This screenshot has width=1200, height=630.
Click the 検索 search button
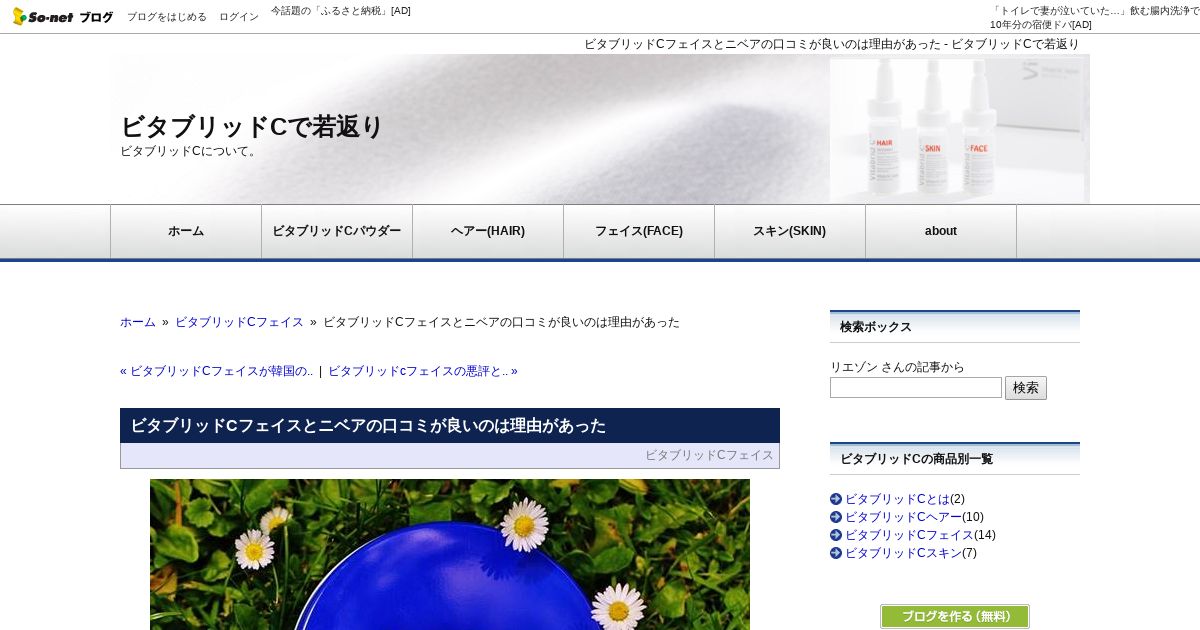pos(1026,388)
